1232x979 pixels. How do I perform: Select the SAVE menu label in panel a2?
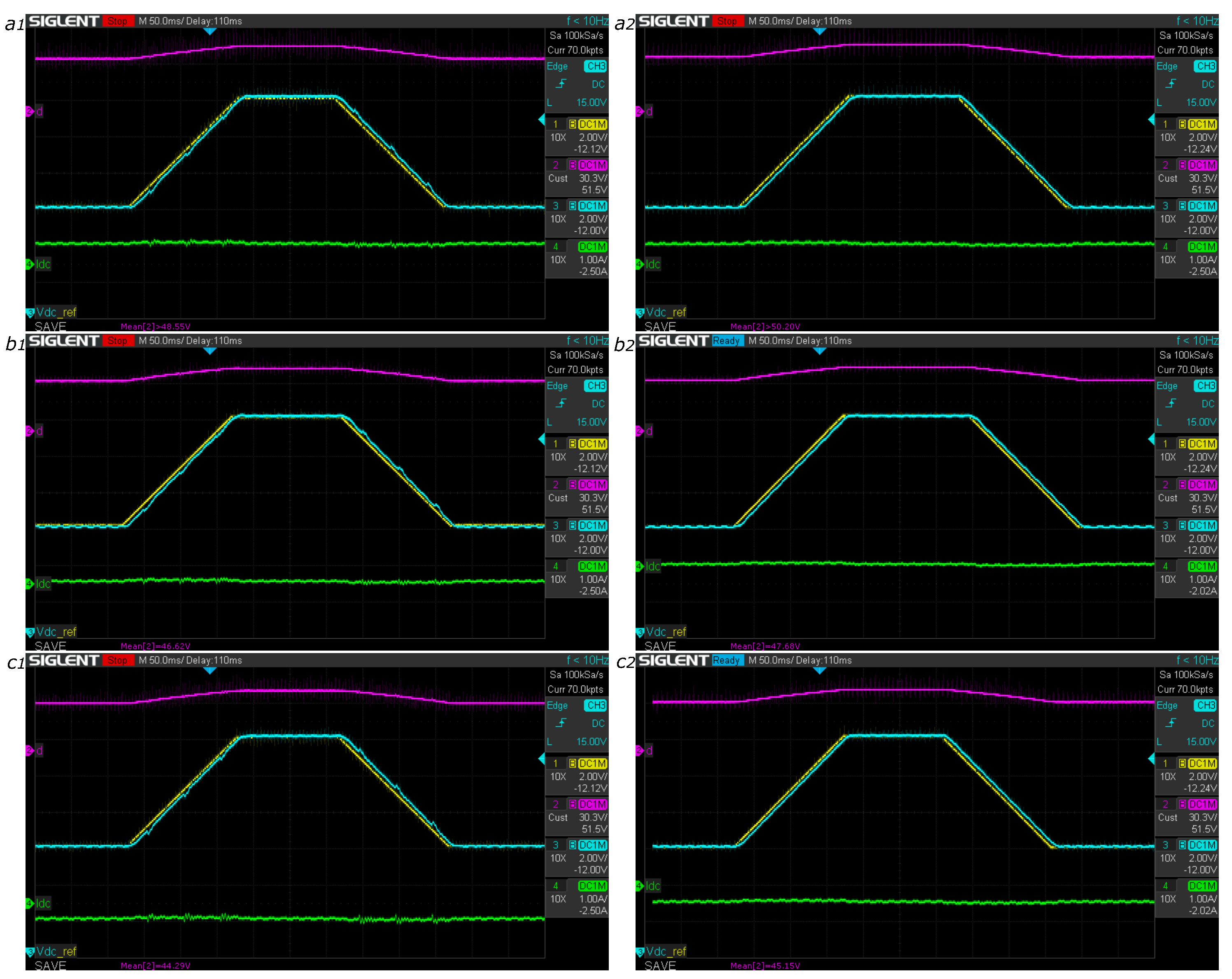[x=660, y=327]
